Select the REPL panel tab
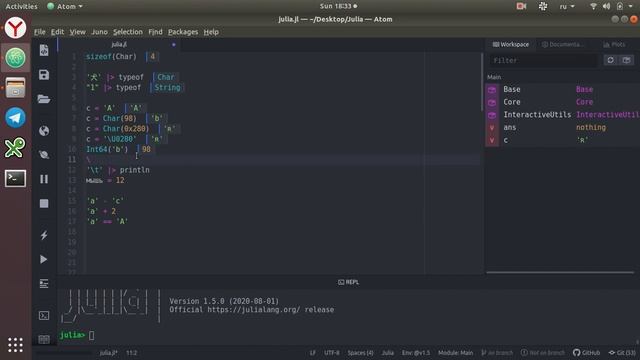 348,282
